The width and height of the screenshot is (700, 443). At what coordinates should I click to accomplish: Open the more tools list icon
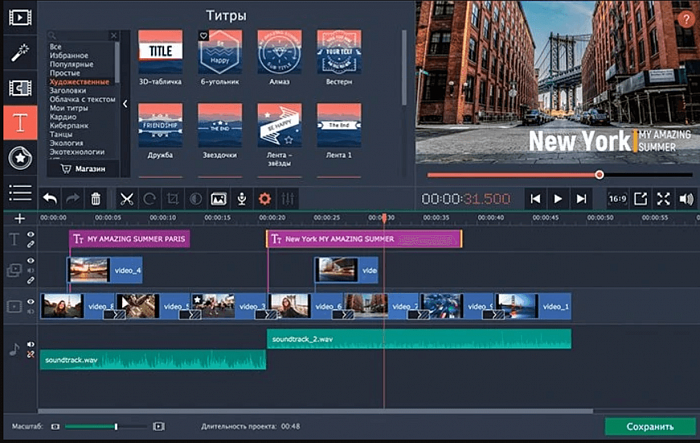pos(20,193)
